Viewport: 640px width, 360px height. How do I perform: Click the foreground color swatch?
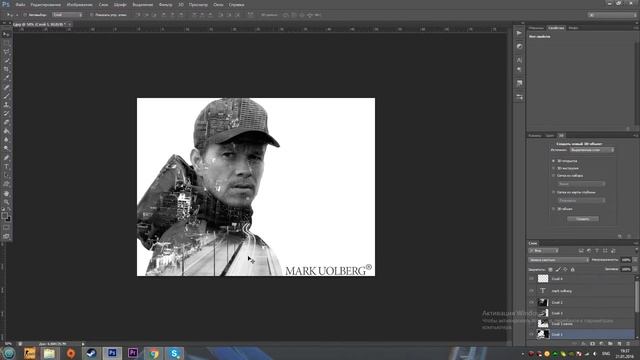click(x=4, y=215)
